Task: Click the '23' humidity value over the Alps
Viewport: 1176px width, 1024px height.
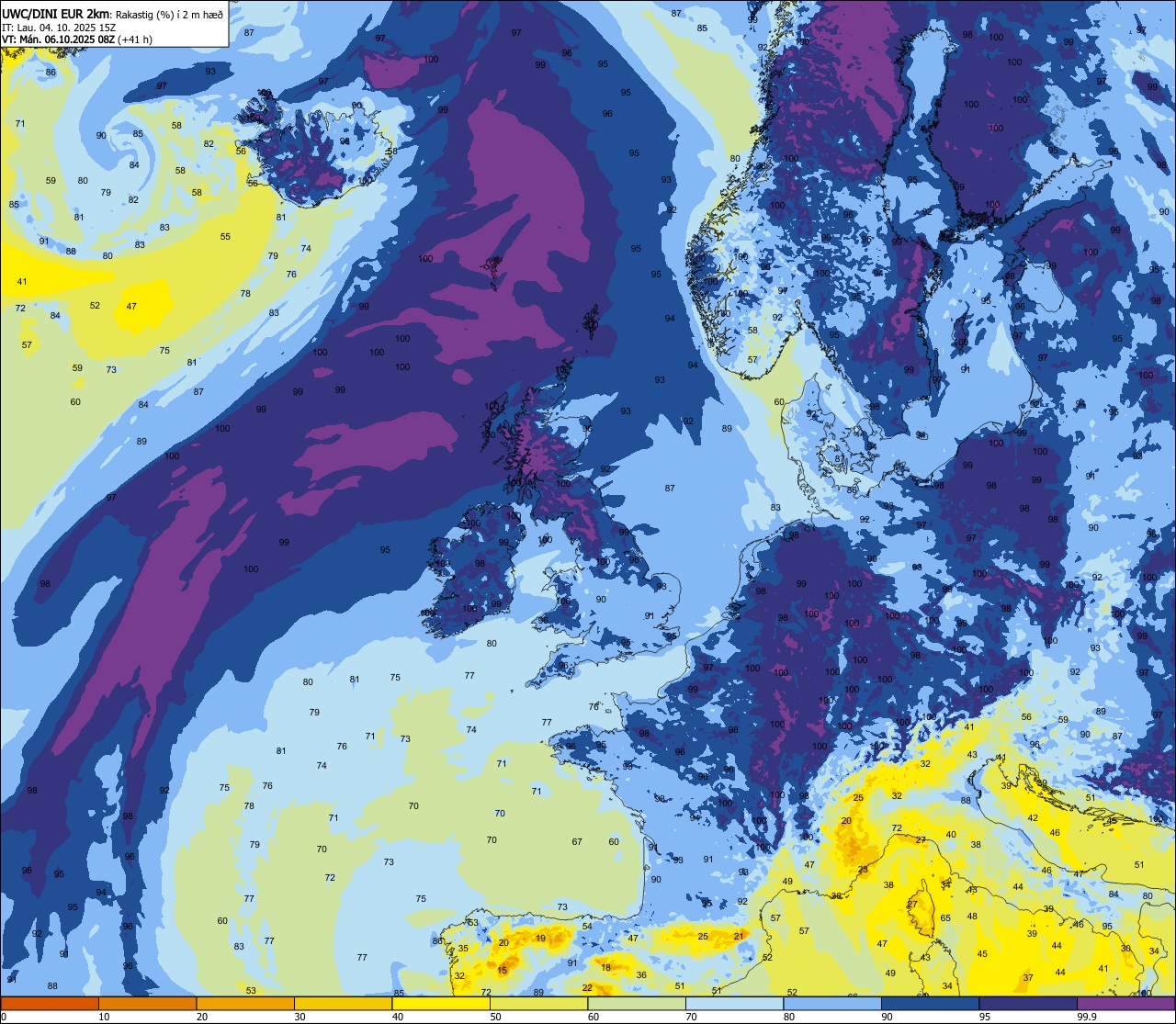Action: point(863,869)
